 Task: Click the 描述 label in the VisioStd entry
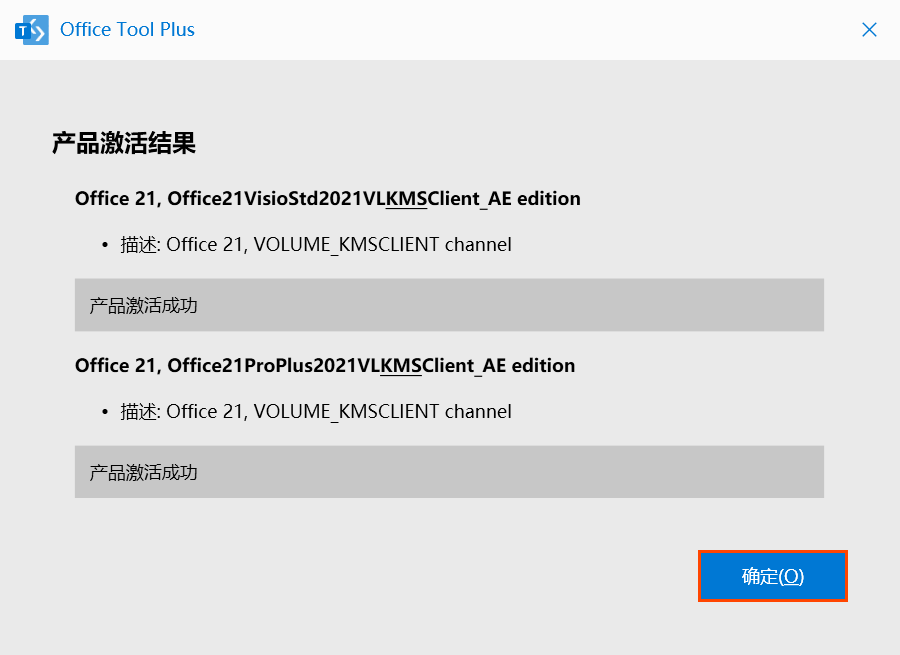tap(139, 245)
